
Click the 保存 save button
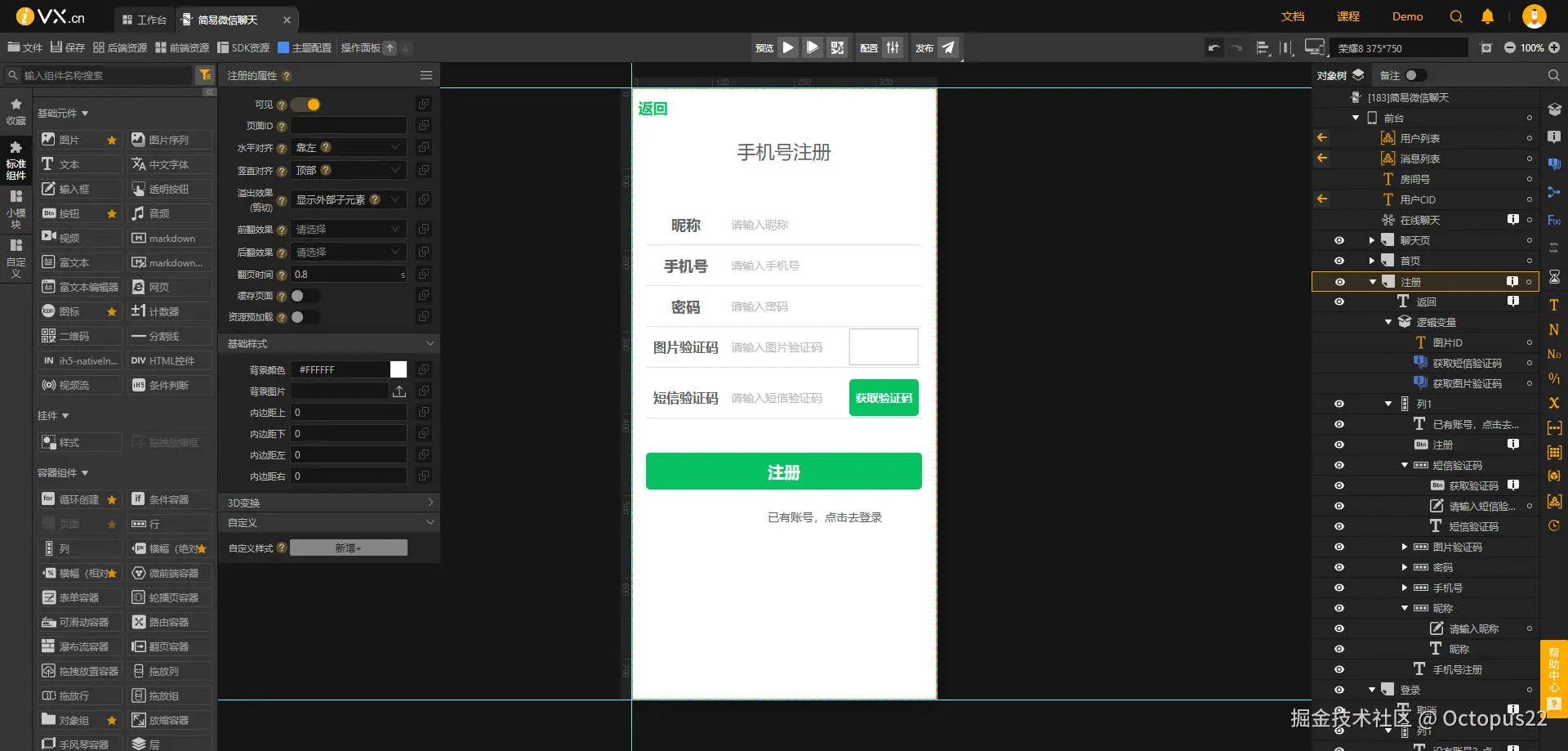point(68,47)
